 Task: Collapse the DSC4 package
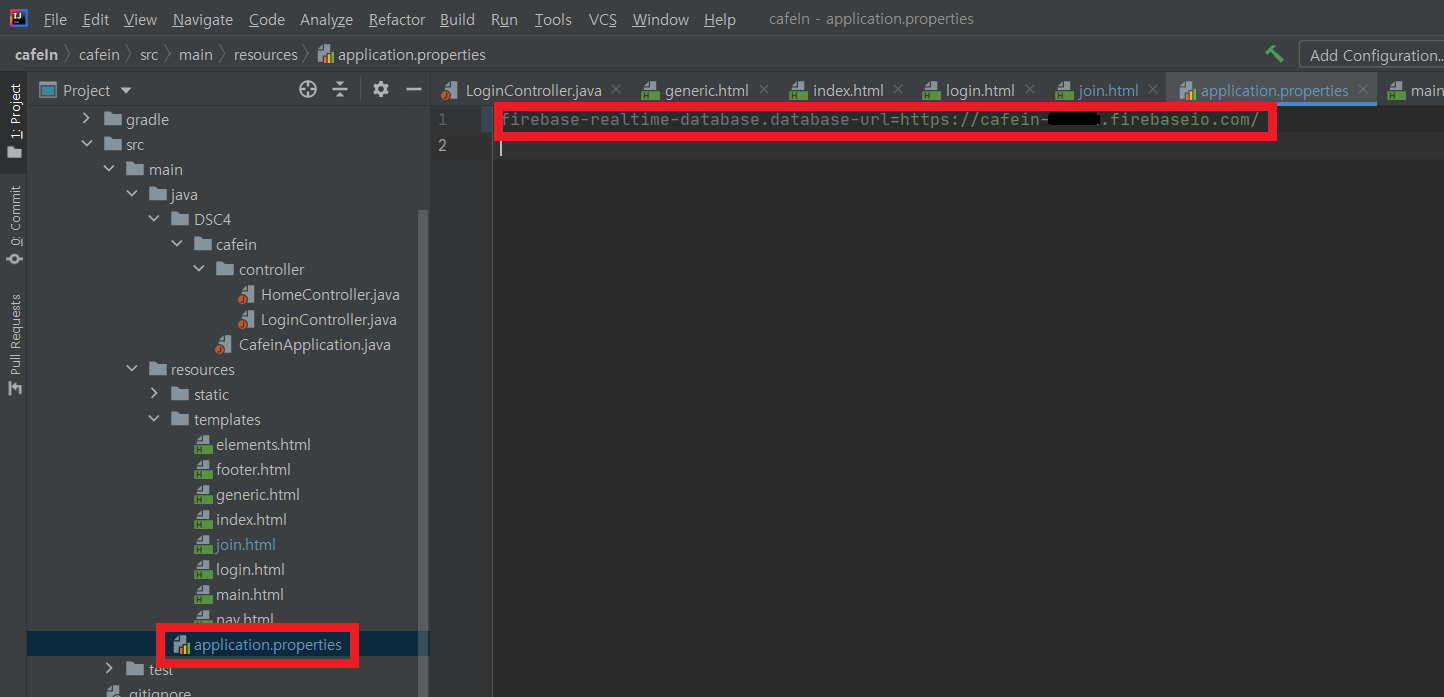pyautogui.click(x=154, y=219)
